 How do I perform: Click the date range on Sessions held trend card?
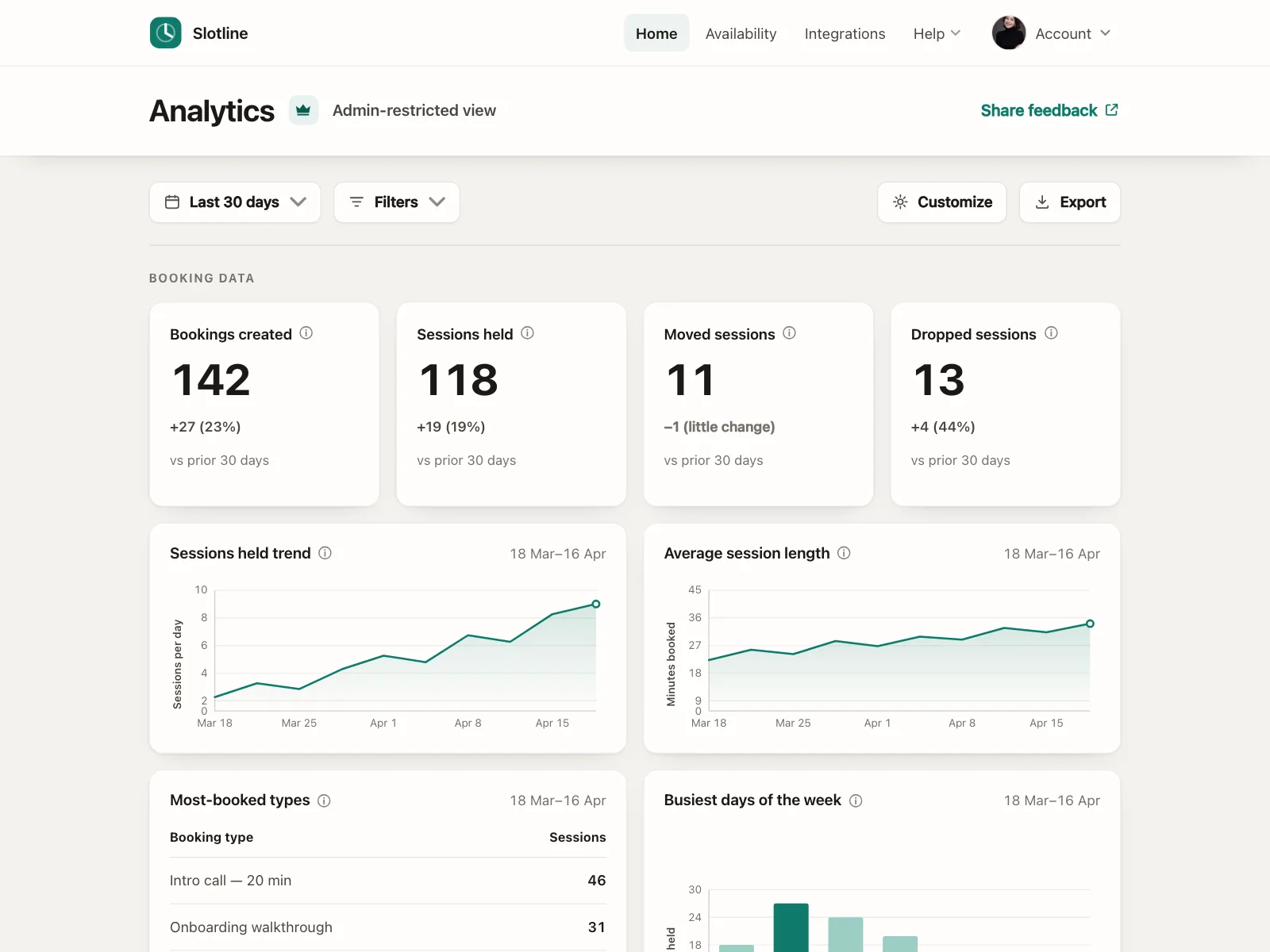pos(558,554)
